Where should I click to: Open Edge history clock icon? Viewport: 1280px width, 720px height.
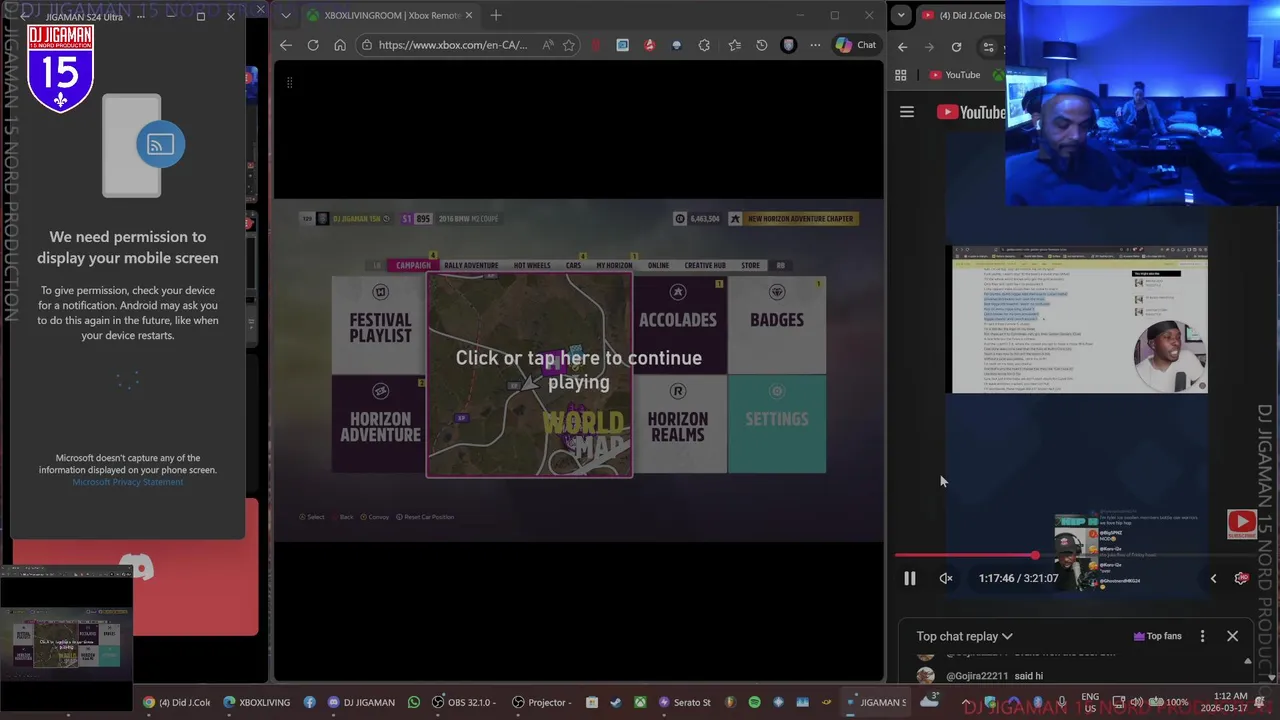[762, 45]
